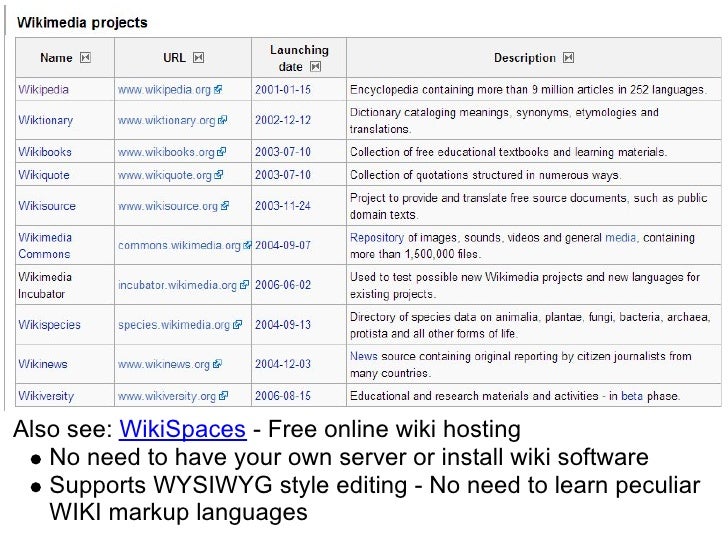Click external link icon beside www.wikiquote.org
This screenshot has width=728, height=546.
[219, 175]
